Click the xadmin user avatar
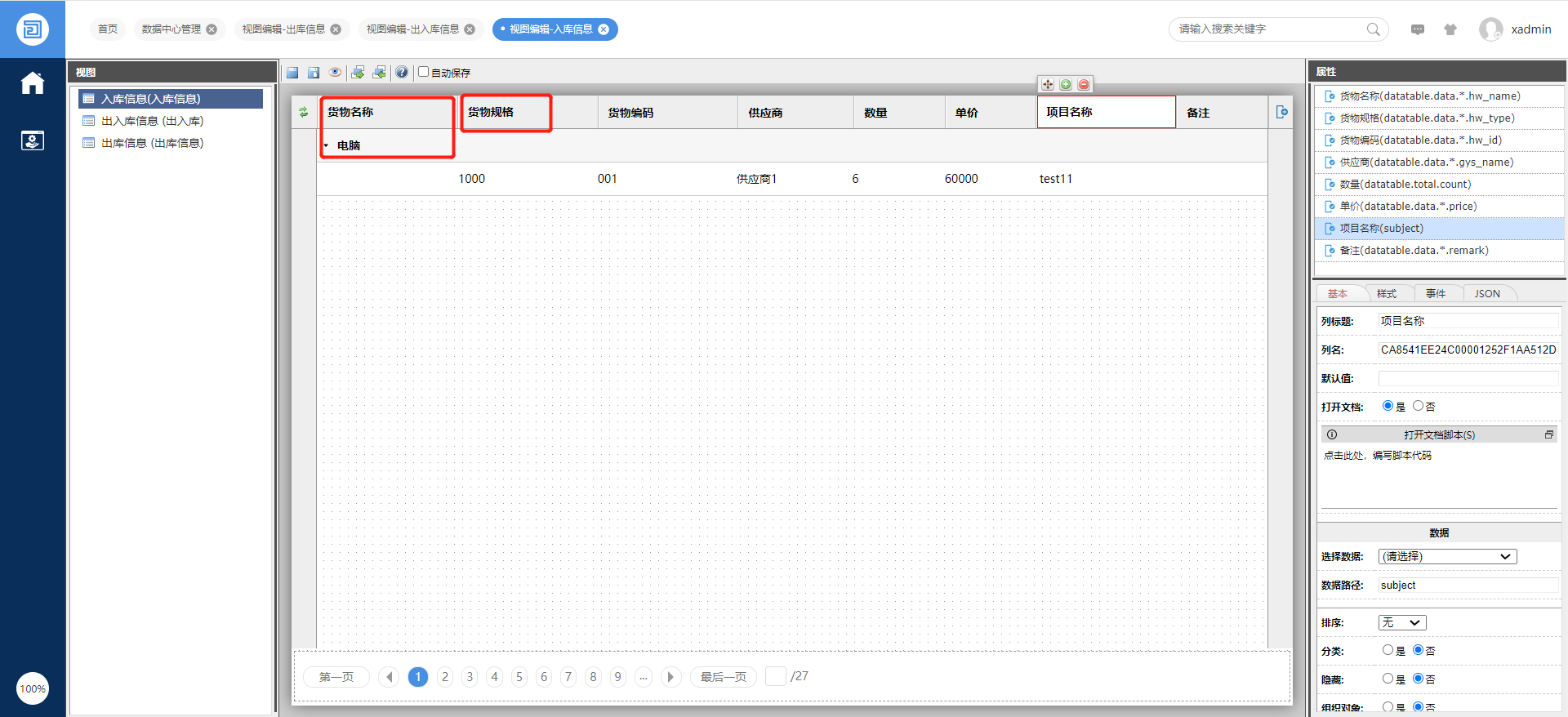Screen dimensions: 1568x717 (x=1491, y=29)
